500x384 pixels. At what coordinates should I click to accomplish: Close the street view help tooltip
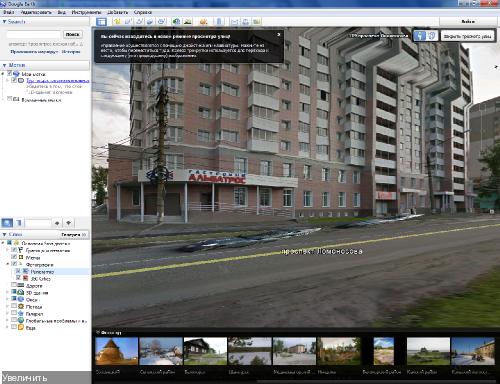(279, 34)
